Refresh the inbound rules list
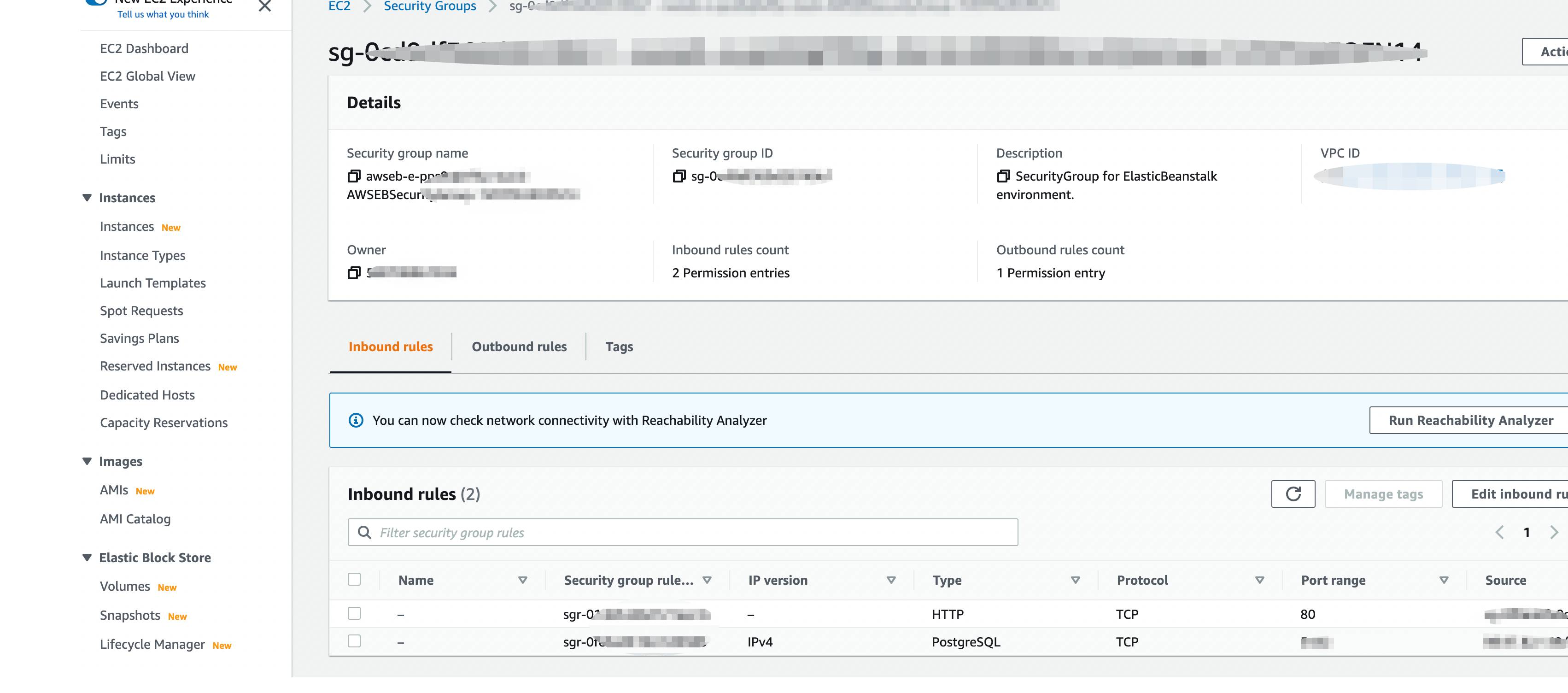Image resolution: width=1568 pixels, height=693 pixels. [1293, 494]
